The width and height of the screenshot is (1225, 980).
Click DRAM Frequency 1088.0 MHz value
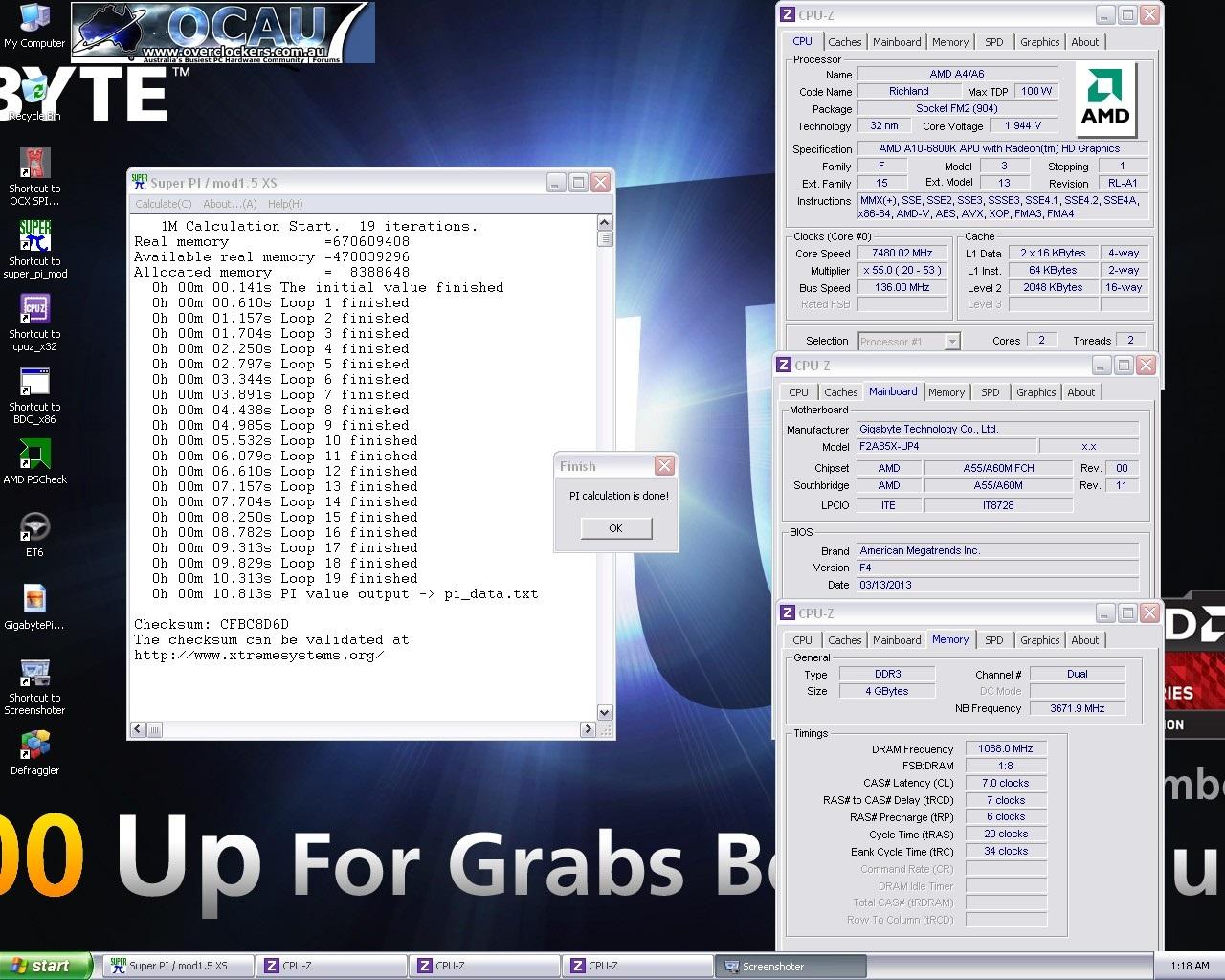(x=1006, y=748)
